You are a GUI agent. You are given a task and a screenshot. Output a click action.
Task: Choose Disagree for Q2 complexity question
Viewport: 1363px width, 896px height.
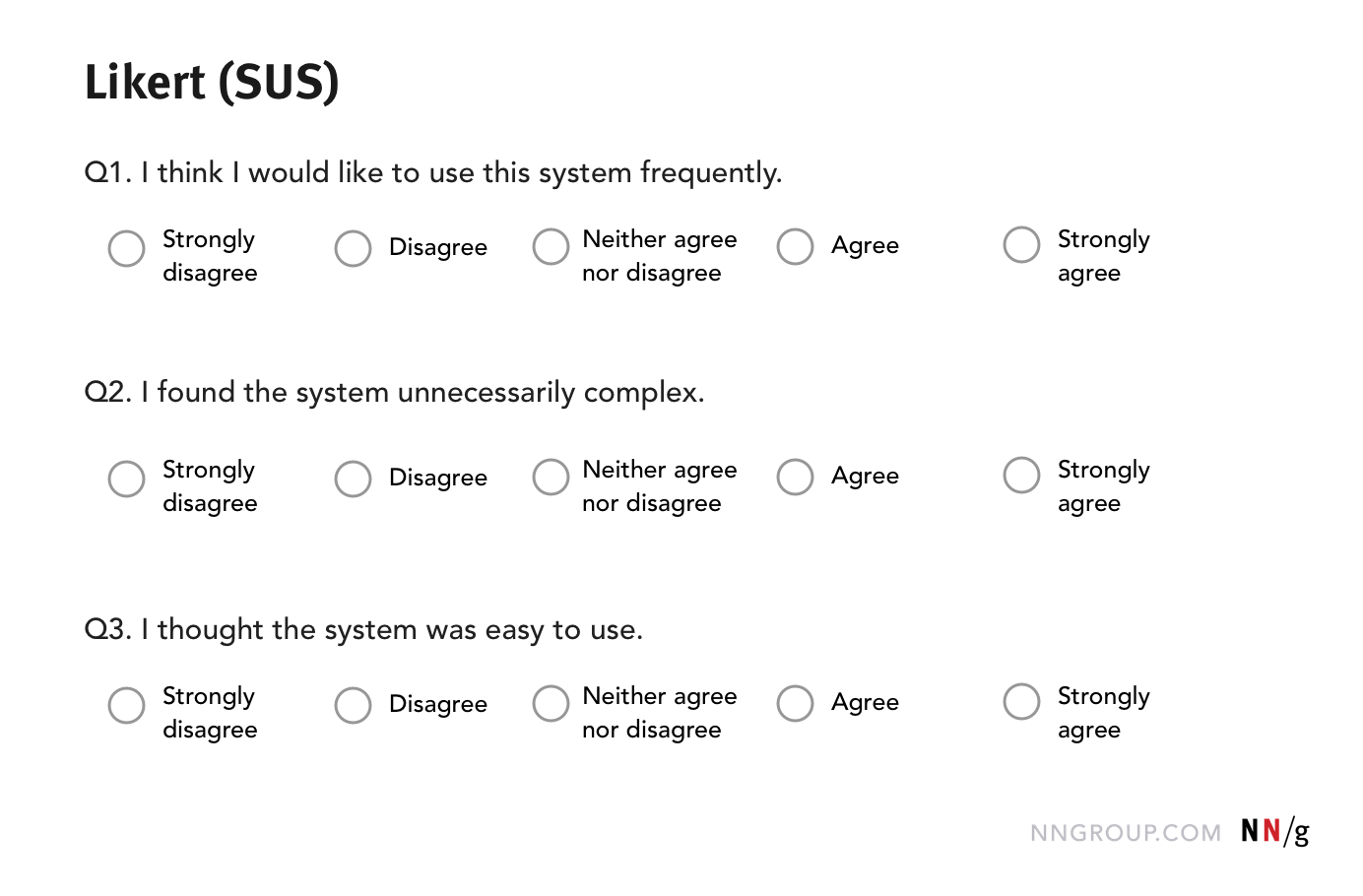coord(353,480)
